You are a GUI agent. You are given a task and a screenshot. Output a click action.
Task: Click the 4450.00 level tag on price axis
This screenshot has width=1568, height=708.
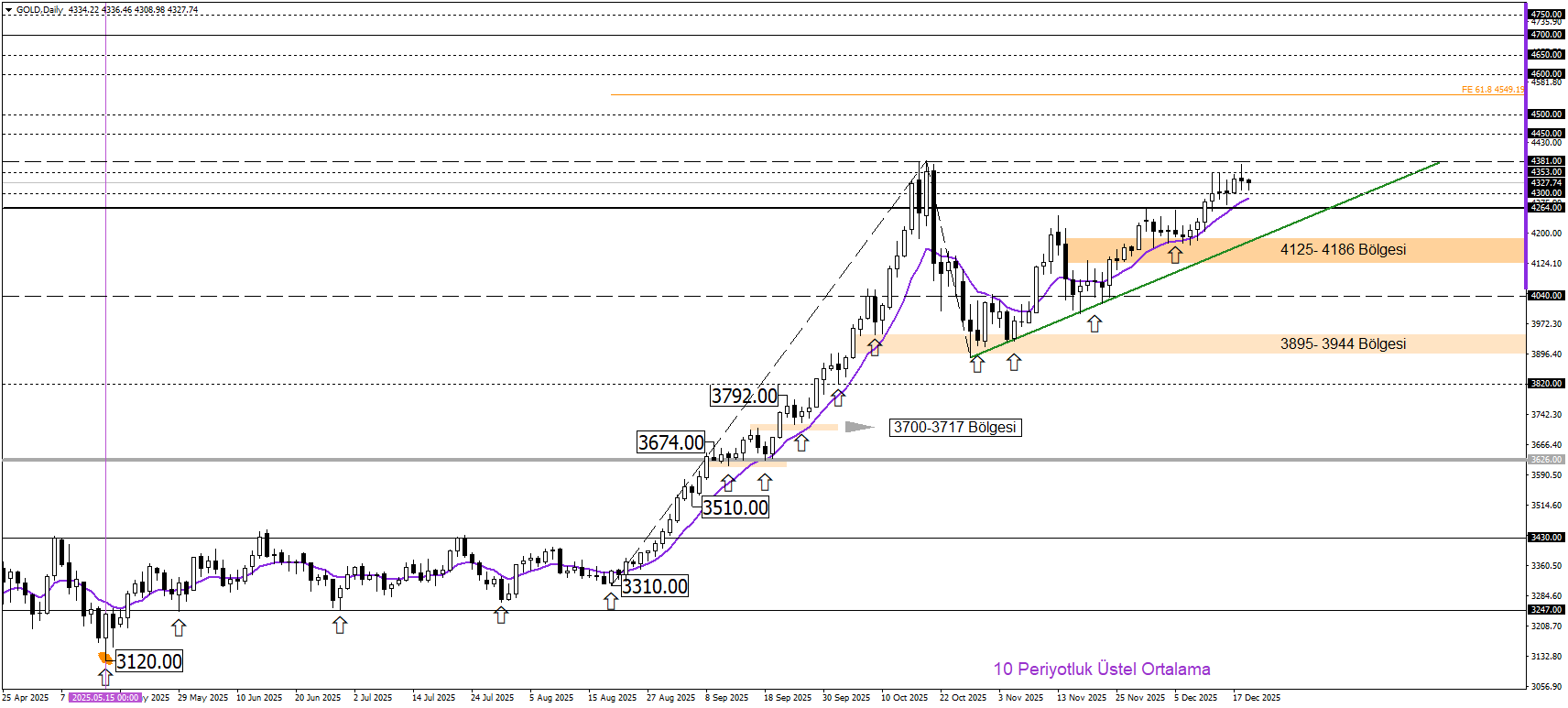point(1546,134)
